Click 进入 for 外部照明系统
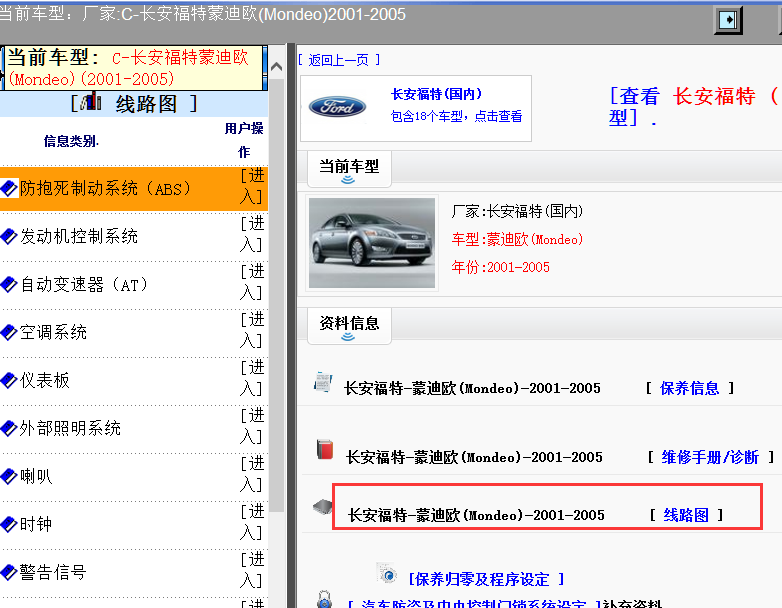This screenshot has height=608, width=782. coord(252,425)
